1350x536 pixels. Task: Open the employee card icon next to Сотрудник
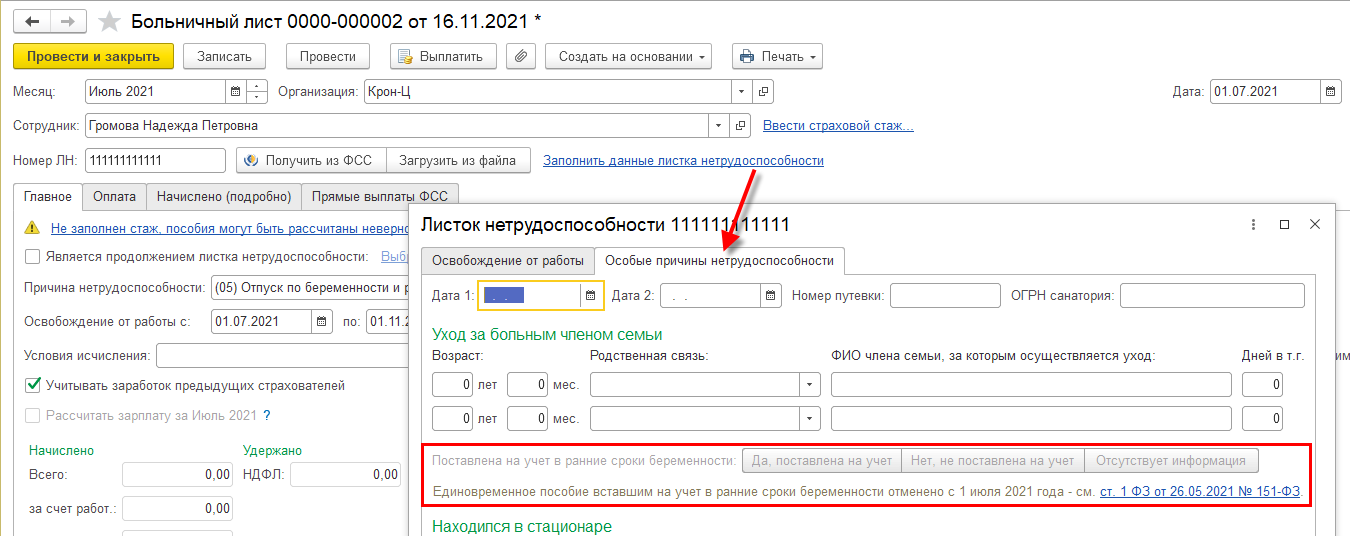click(x=740, y=126)
